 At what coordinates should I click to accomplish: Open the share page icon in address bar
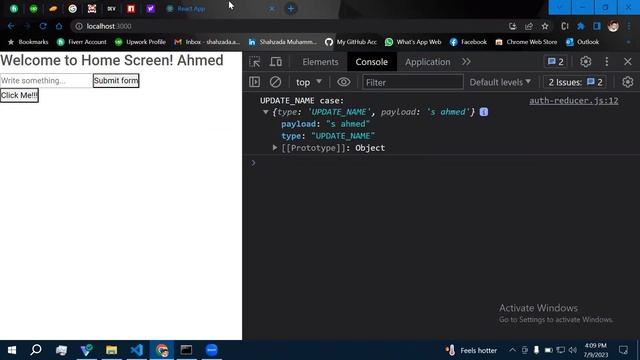(529, 26)
